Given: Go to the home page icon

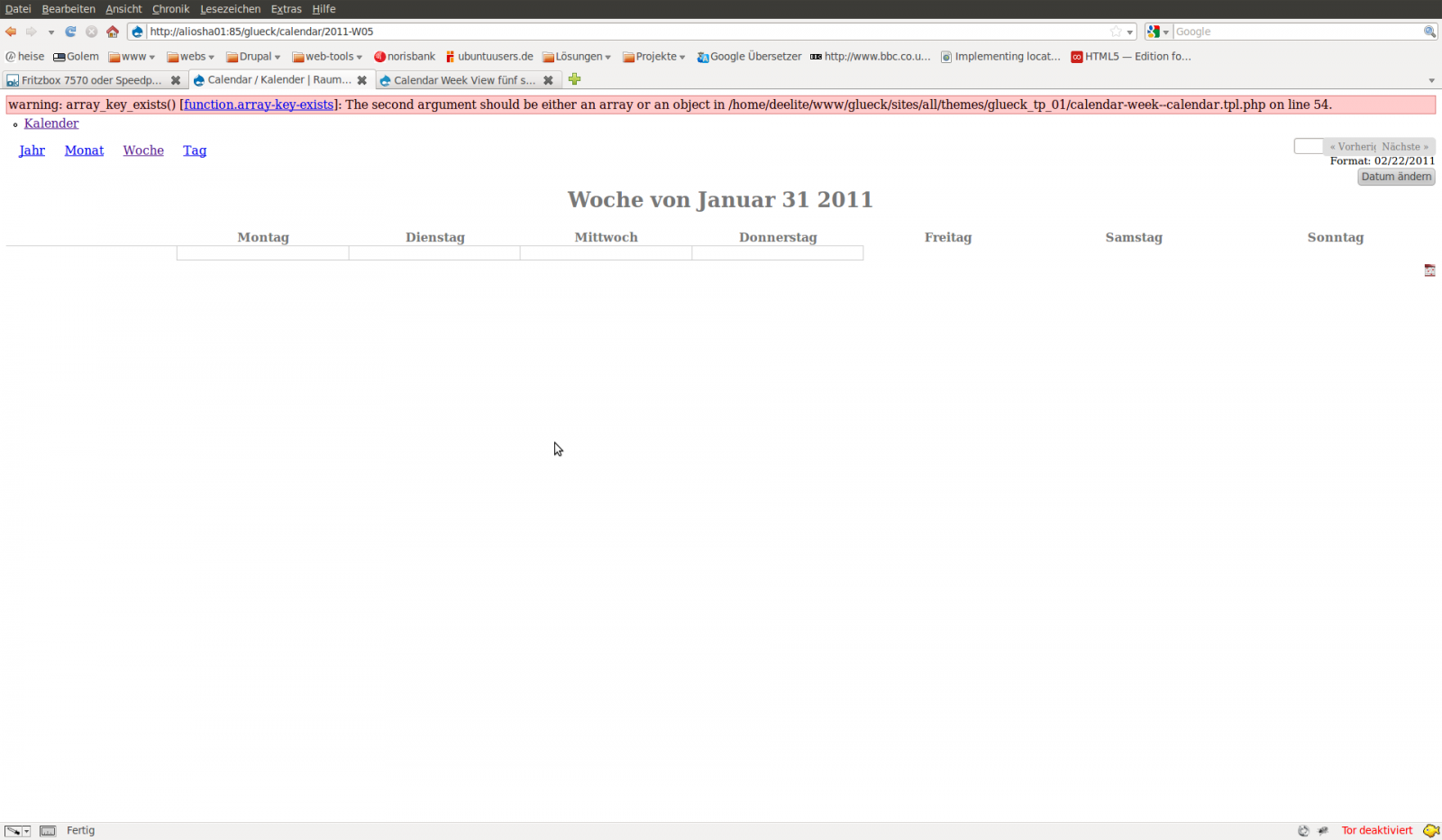Looking at the screenshot, I should 113,32.
